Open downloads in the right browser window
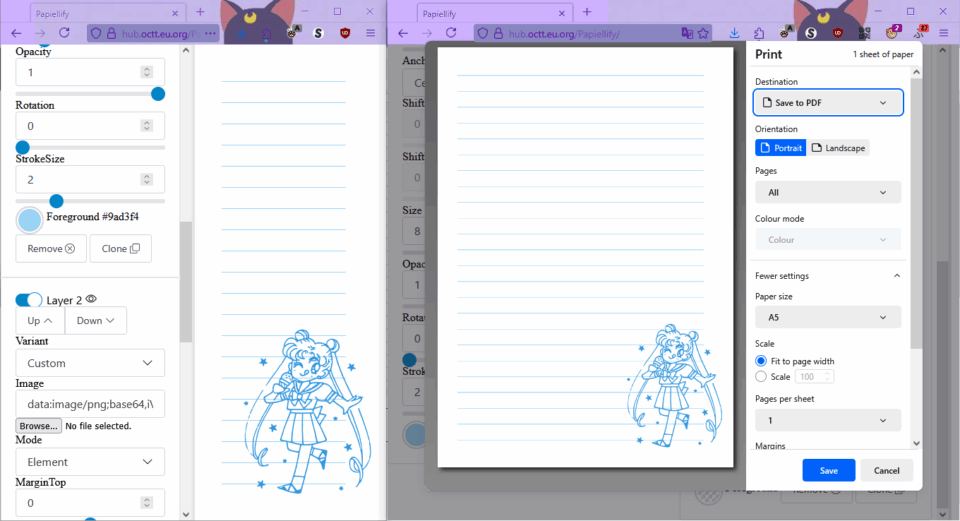The width and height of the screenshot is (960, 521). pyautogui.click(x=734, y=33)
